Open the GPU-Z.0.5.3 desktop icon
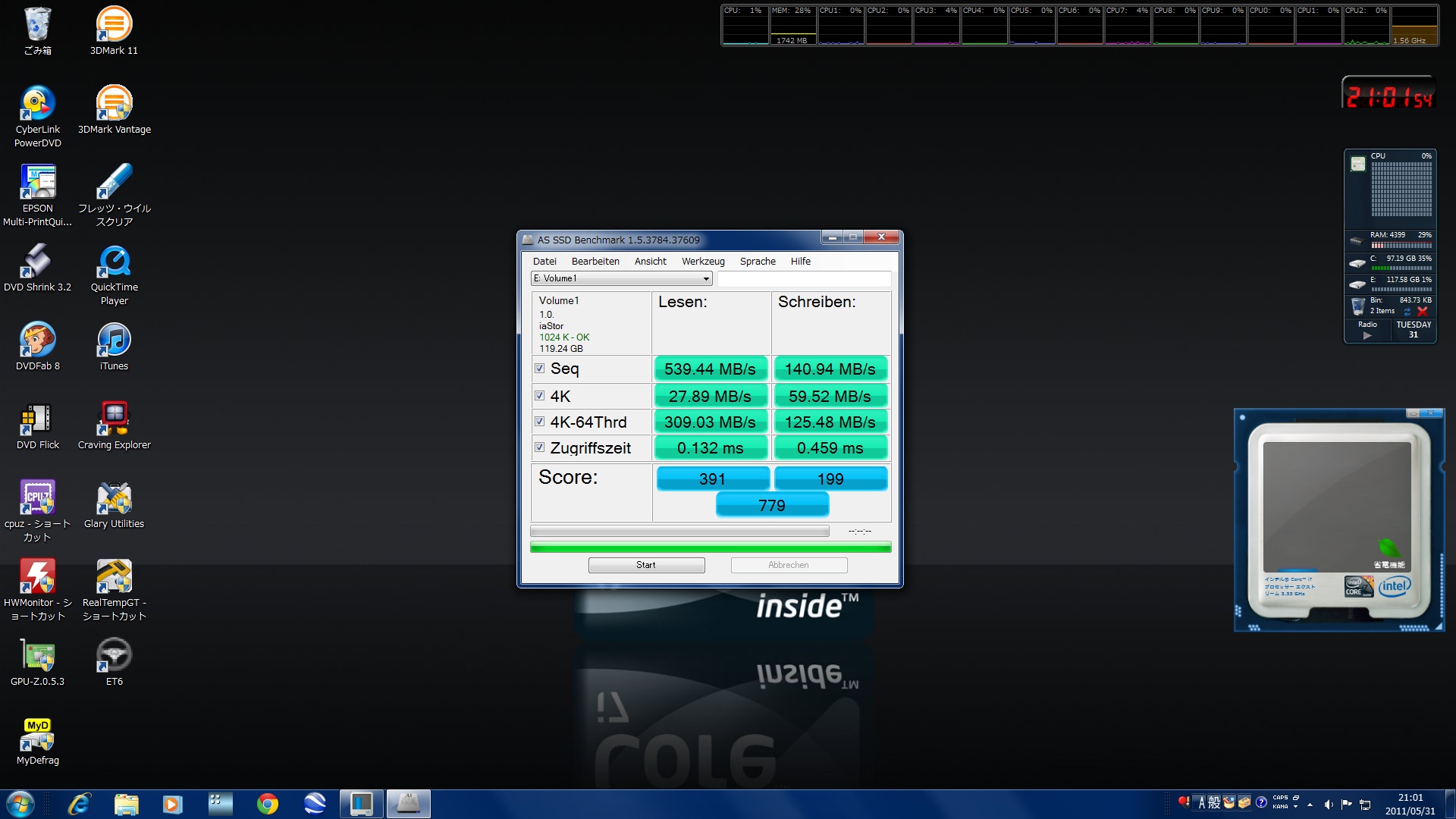Viewport: 1456px width, 819px height. [x=37, y=656]
